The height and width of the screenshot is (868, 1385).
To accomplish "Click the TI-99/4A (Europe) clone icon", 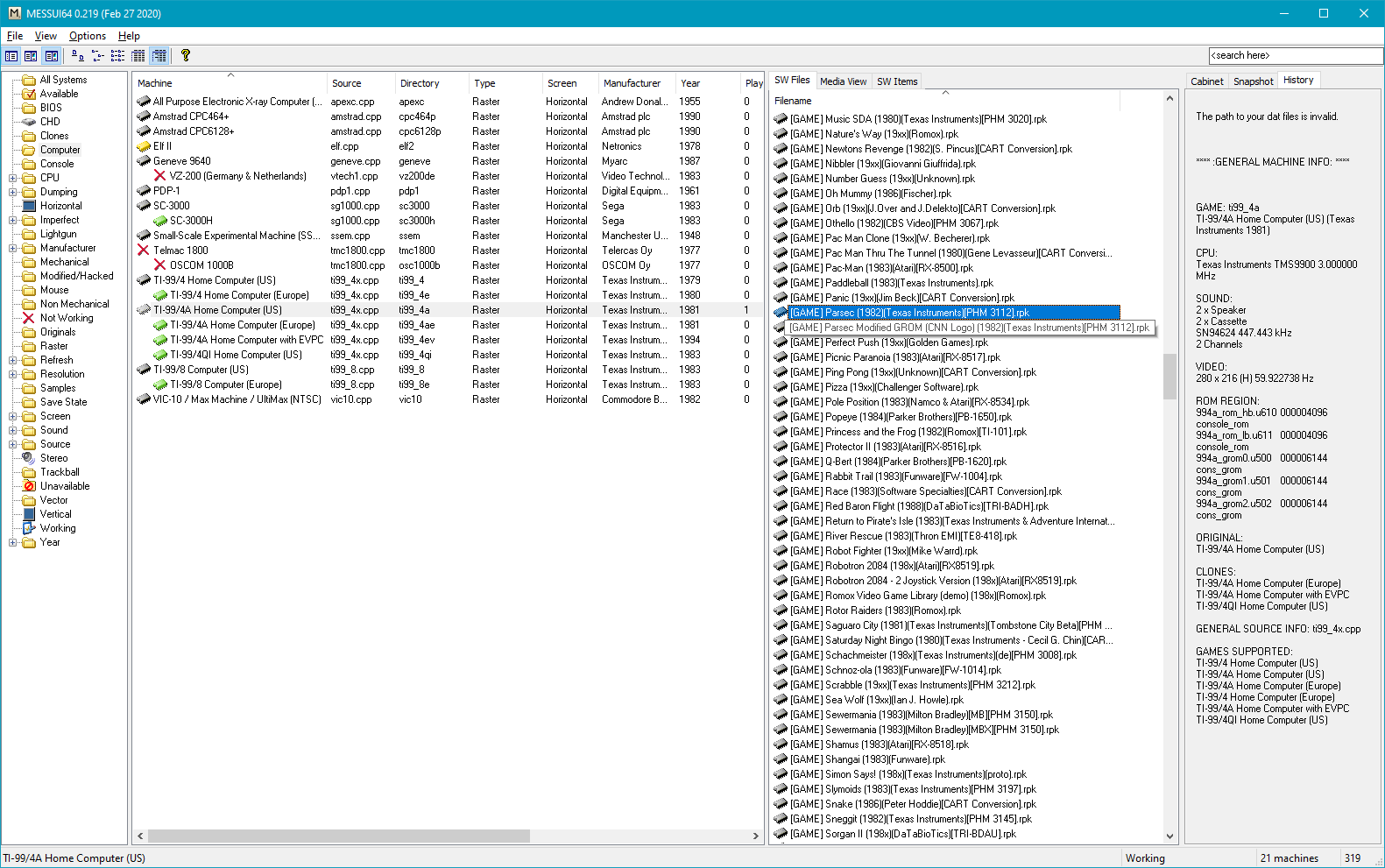I will 160,325.
